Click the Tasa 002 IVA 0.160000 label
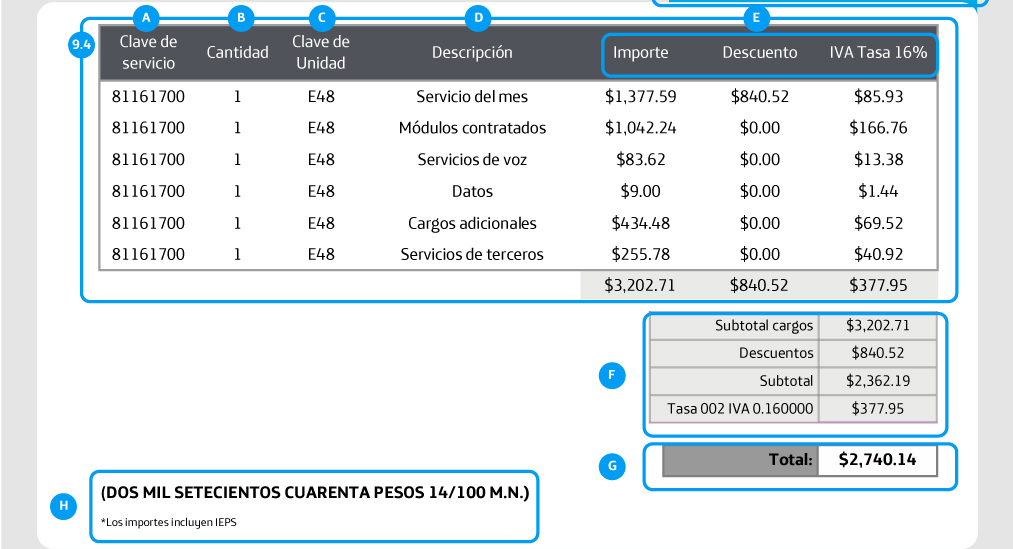This screenshot has height=549, width=1013. [740, 408]
